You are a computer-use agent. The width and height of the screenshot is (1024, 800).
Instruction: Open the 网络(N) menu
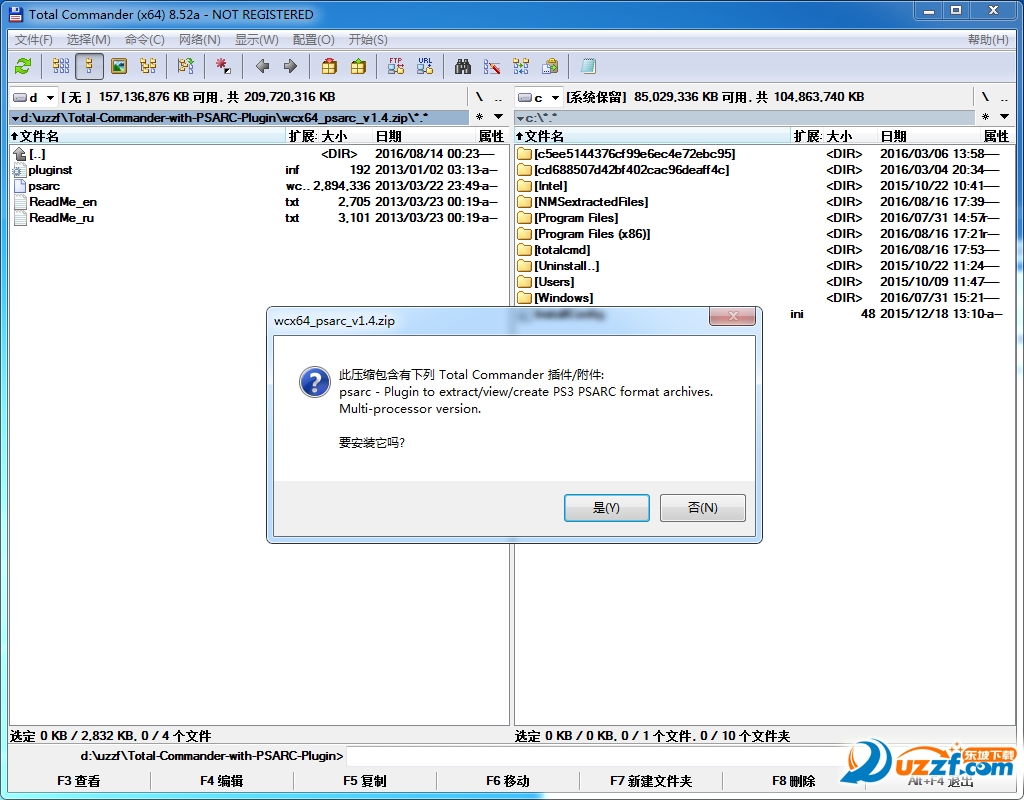point(199,40)
